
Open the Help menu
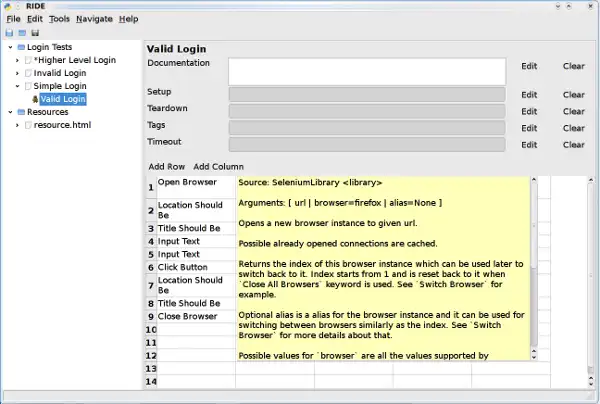point(129,19)
